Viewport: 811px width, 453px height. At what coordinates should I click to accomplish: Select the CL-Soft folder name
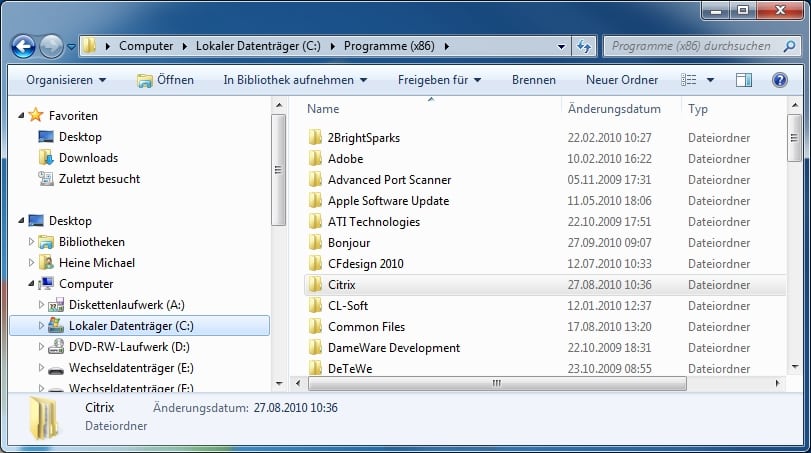tap(348, 306)
